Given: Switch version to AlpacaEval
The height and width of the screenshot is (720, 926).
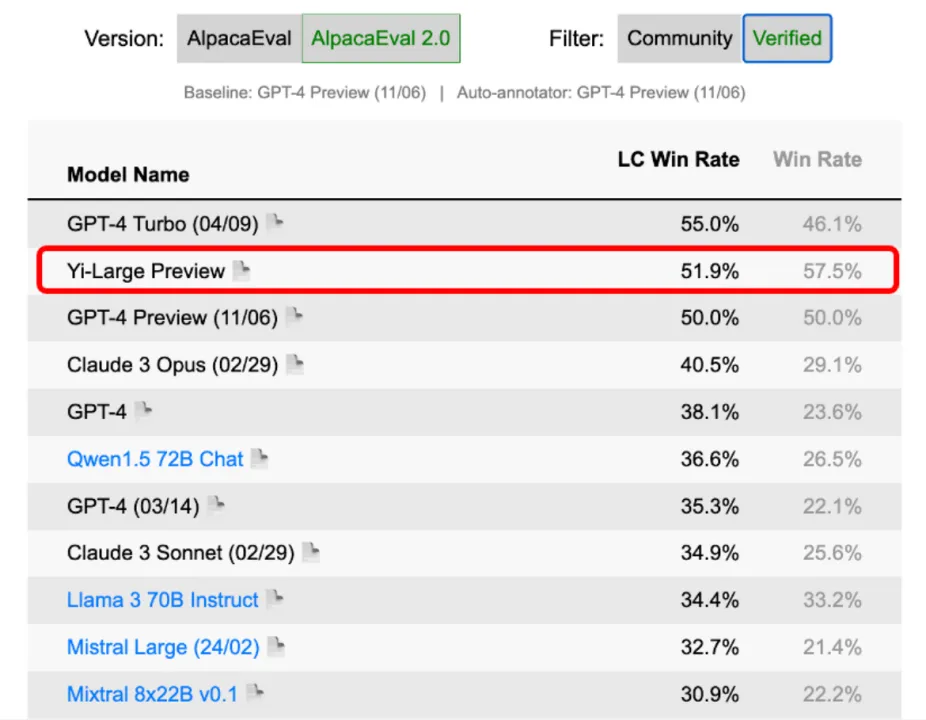Looking at the screenshot, I should click(239, 39).
